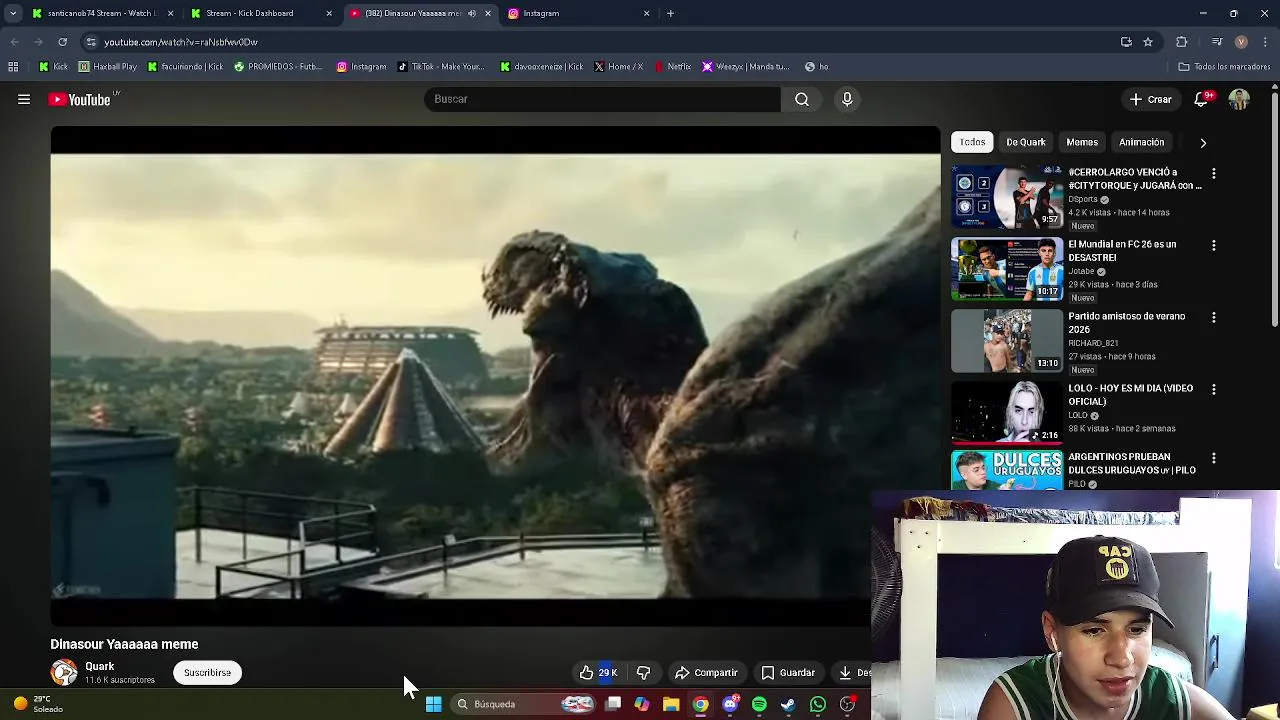
Task: Open options for LOLO video
Action: pyautogui.click(x=1214, y=389)
